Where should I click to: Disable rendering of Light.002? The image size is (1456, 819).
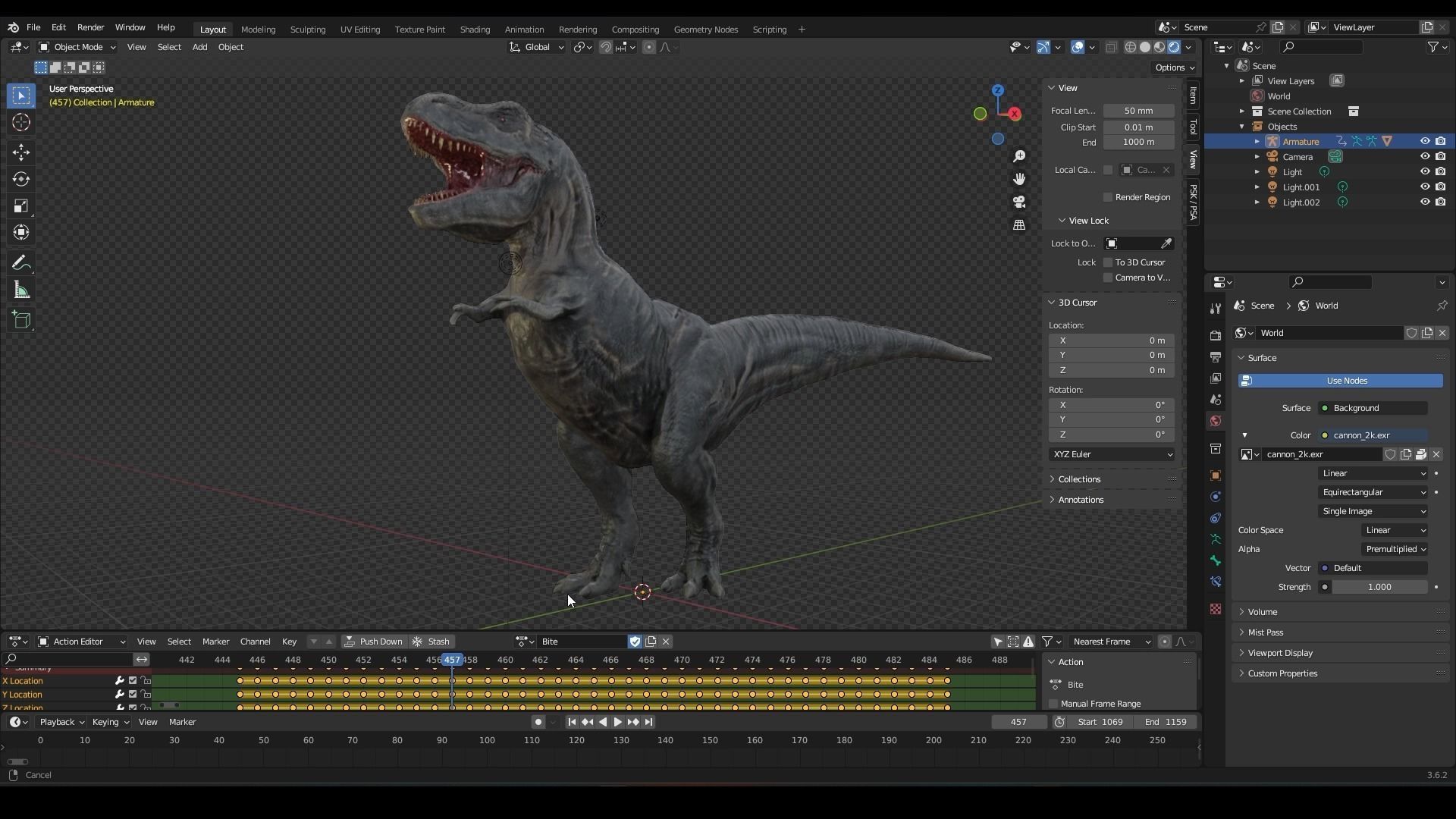[x=1440, y=202]
